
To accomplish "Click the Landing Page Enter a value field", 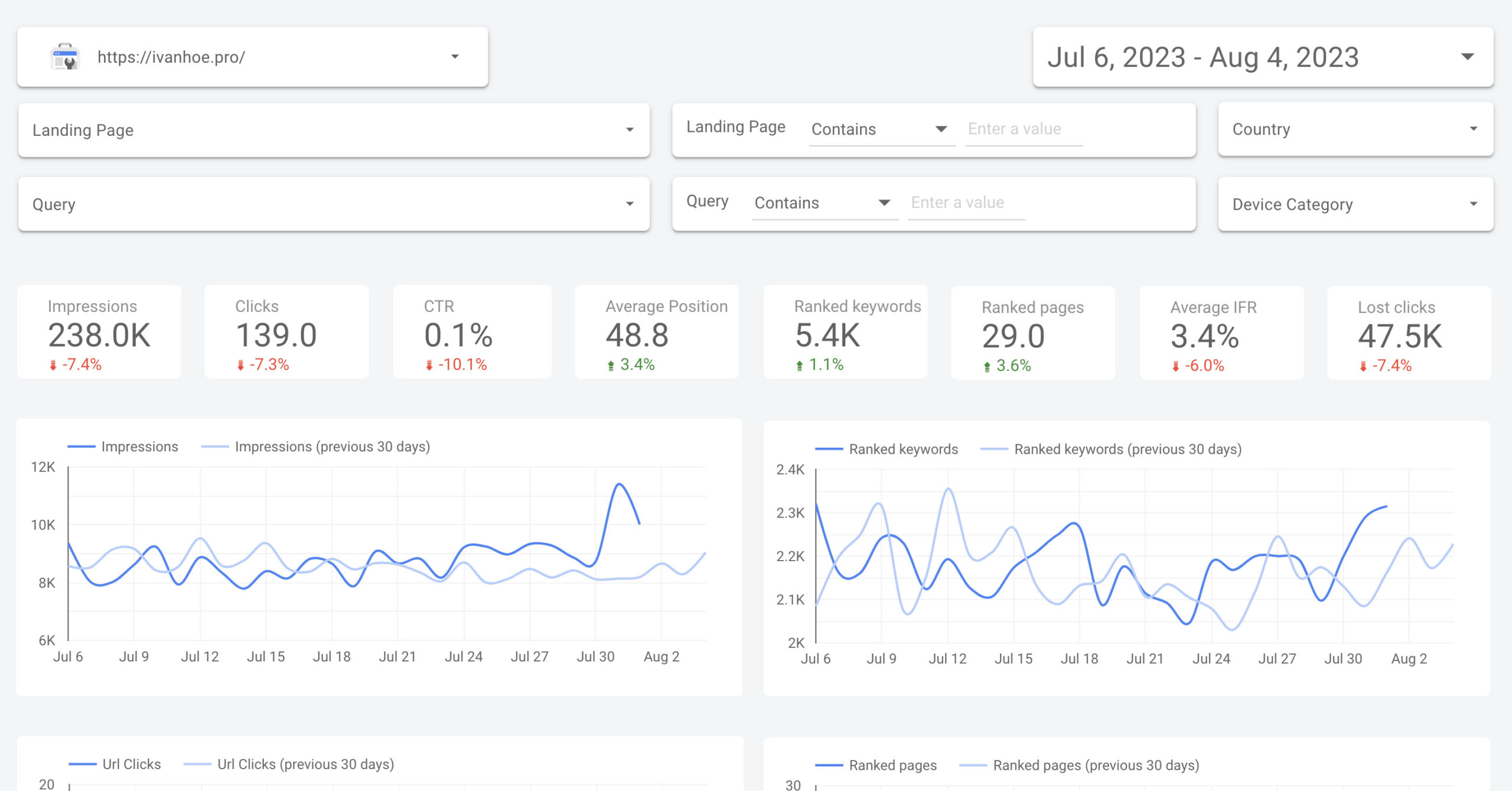I will 1024,129.
